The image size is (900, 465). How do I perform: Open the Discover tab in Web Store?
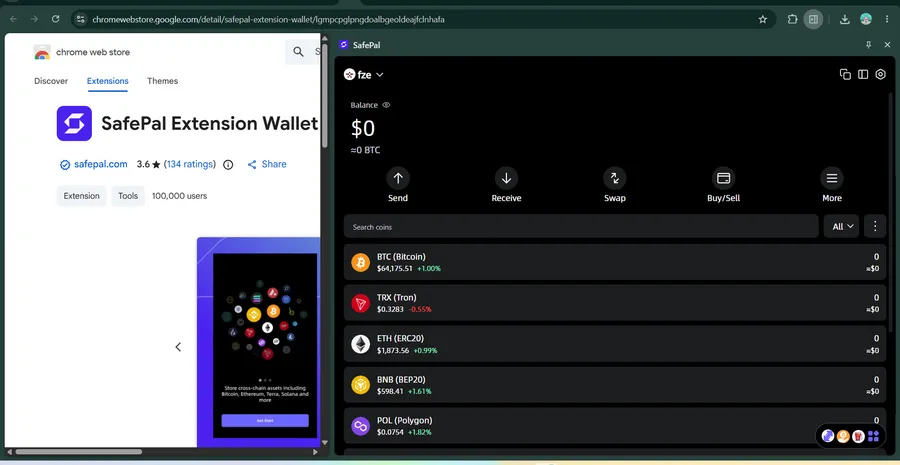pyautogui.click(x=51, y=81)
